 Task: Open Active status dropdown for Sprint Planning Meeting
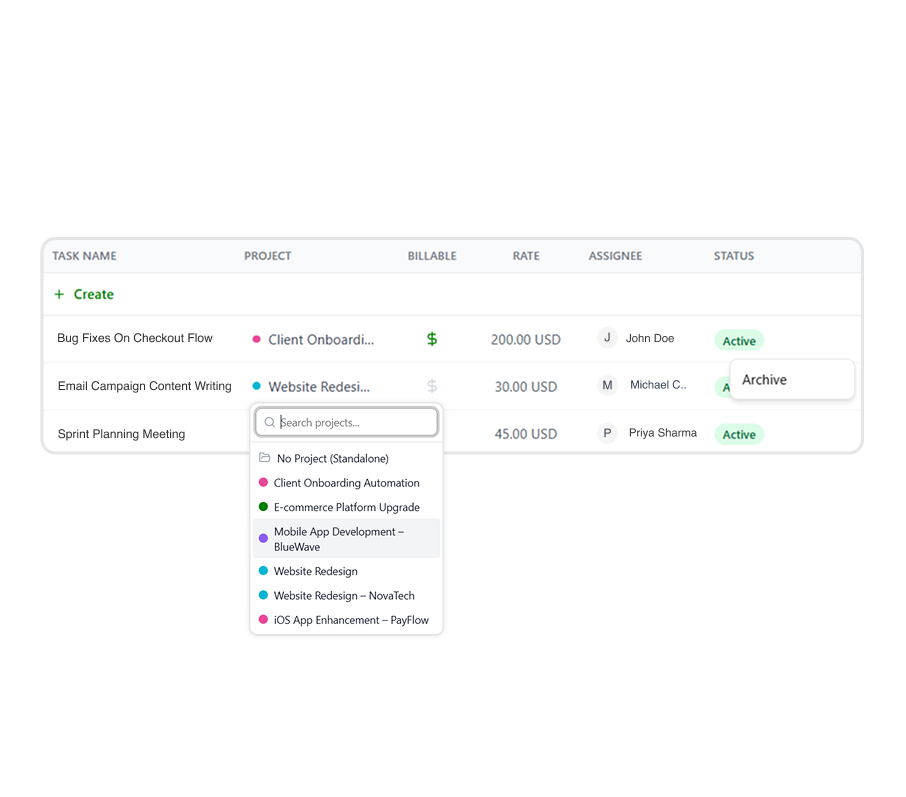(x=739, y=434)
